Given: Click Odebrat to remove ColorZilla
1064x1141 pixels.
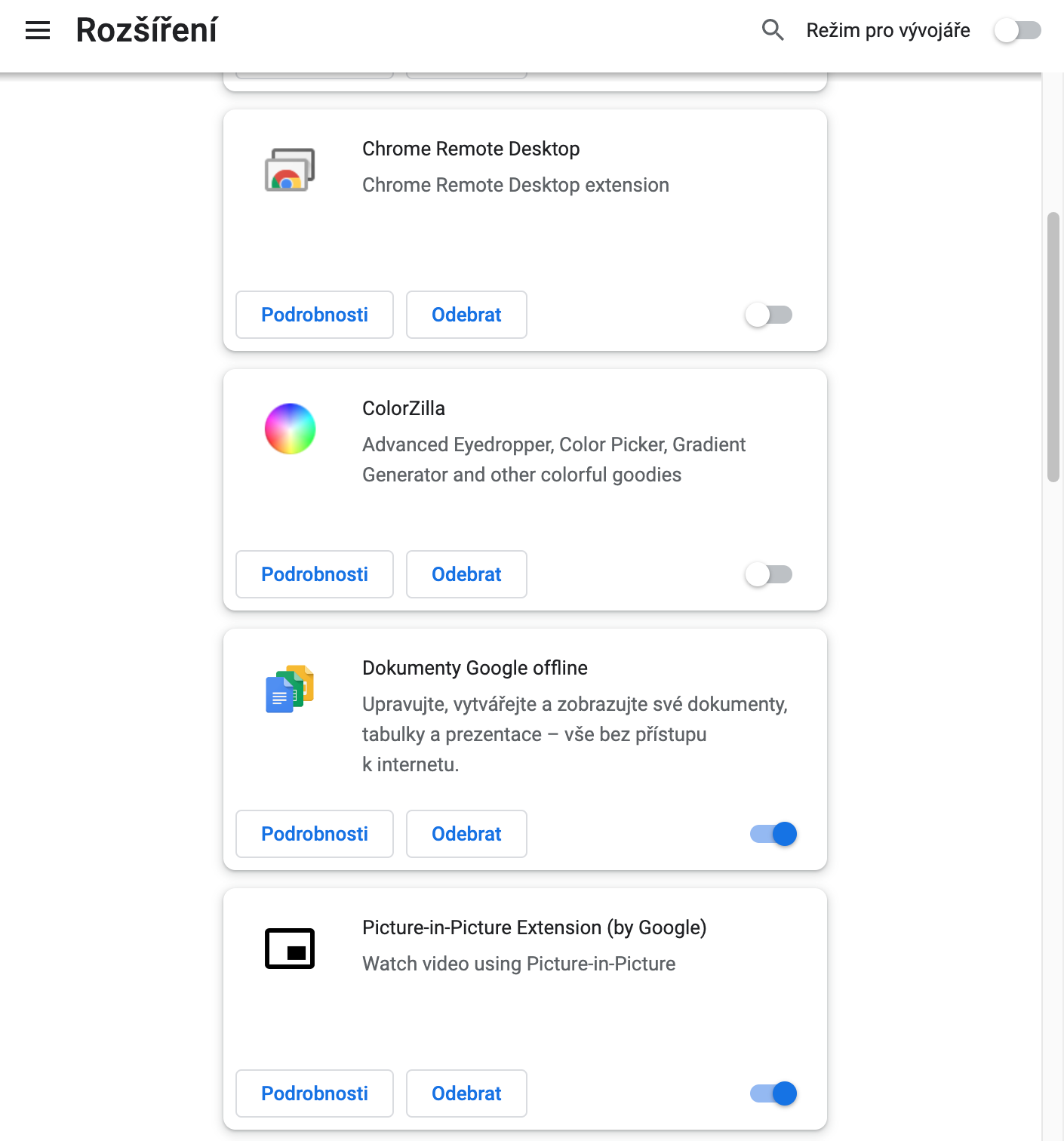Looking at the screenshot, I should click(x=466, y=574).
